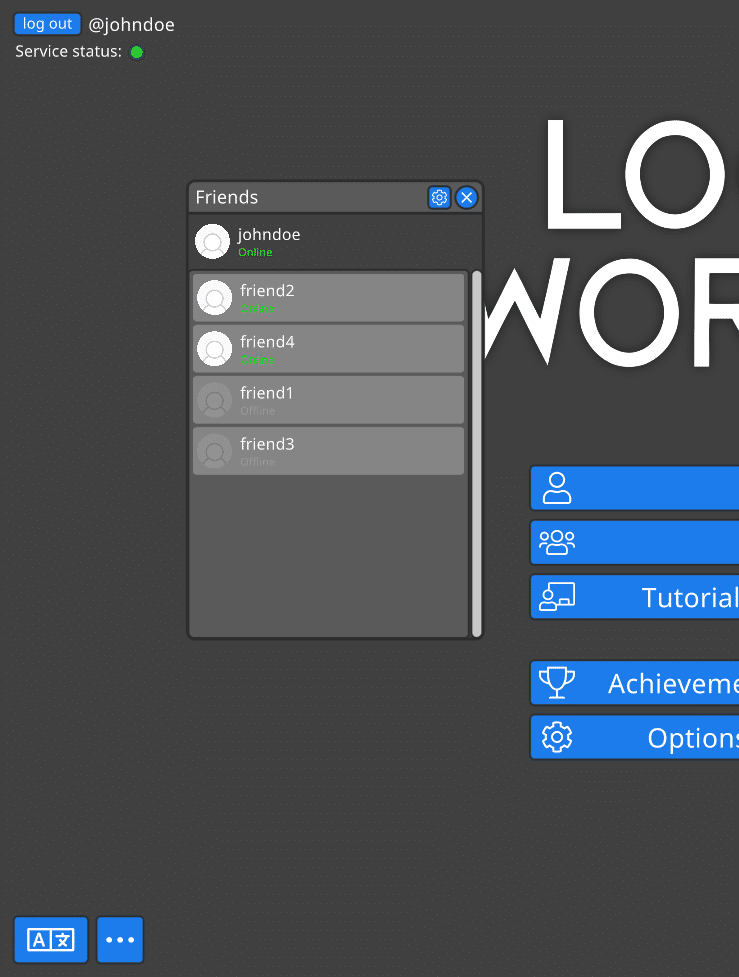The height and width of the screenshot is (977, 739).
Task: Click johndoe's Online status text
Action: pos(255,252)
